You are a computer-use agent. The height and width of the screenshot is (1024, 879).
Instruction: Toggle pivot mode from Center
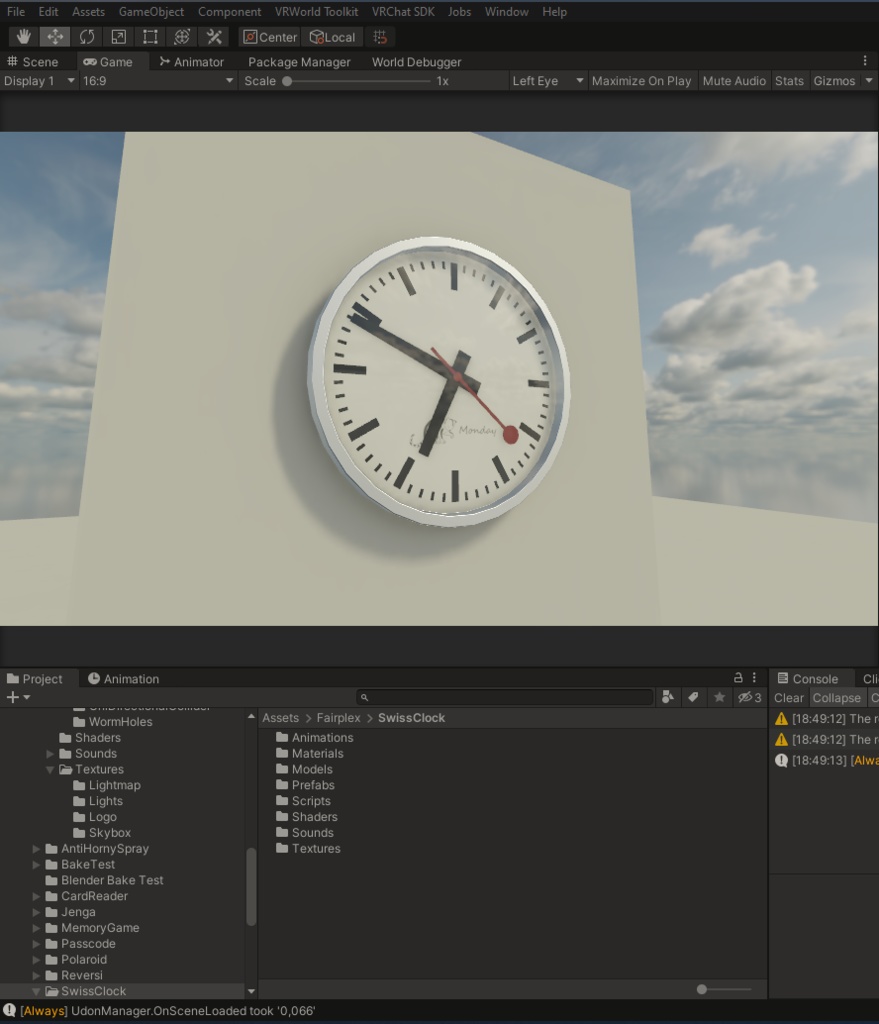(268, 37)
